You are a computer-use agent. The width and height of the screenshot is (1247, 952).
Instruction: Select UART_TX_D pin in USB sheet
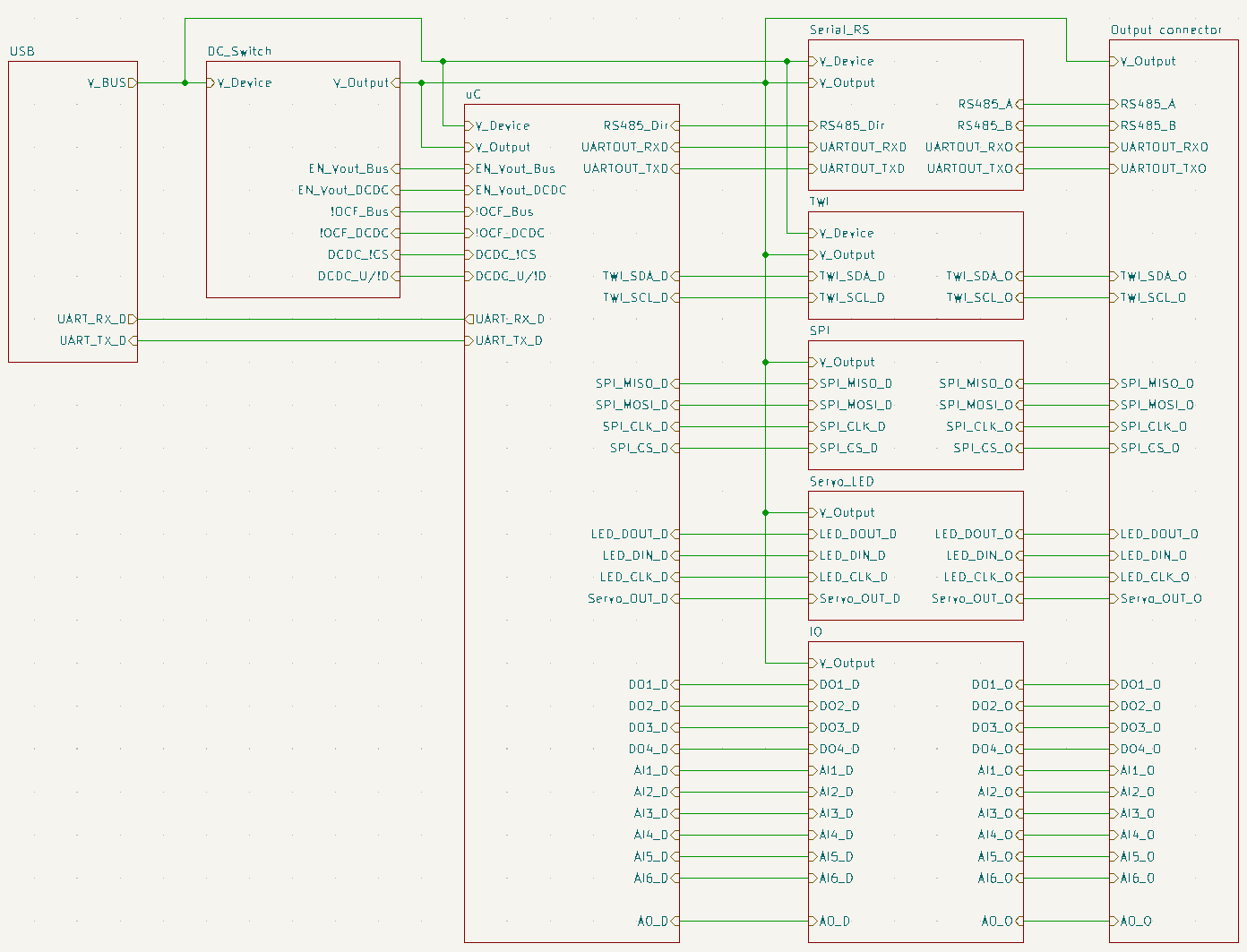99,340
